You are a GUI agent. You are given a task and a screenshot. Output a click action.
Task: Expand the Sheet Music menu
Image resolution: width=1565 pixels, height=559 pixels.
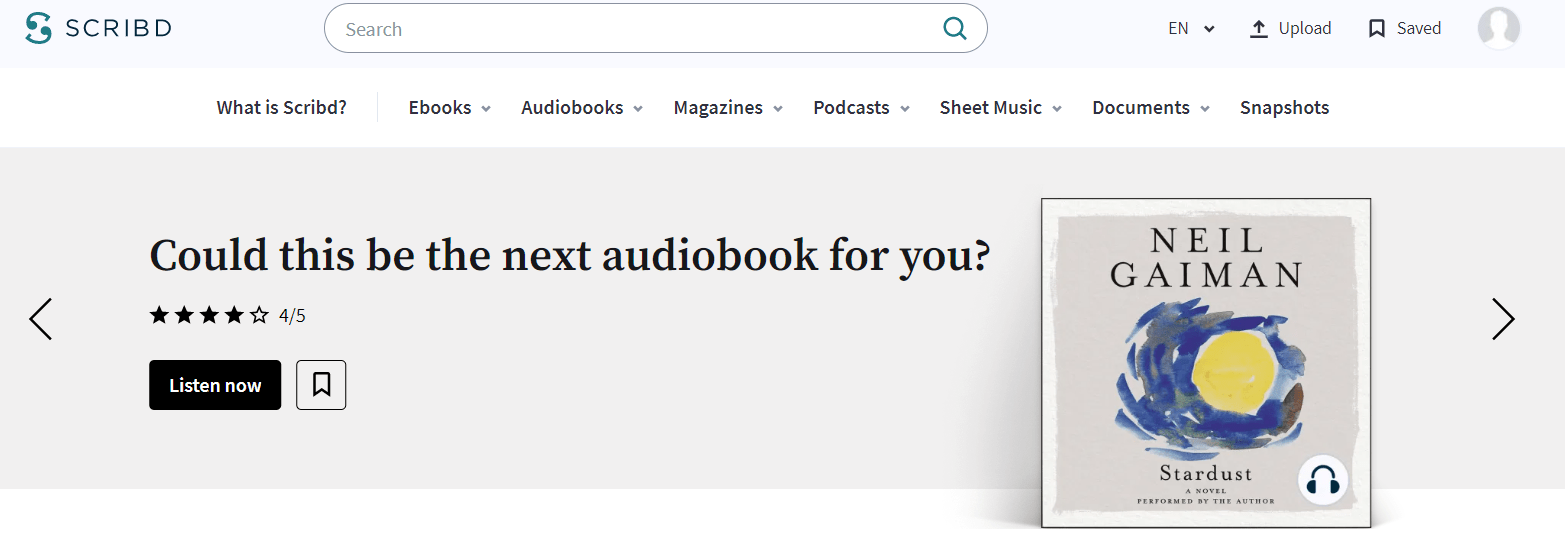tap(1001, 108)
